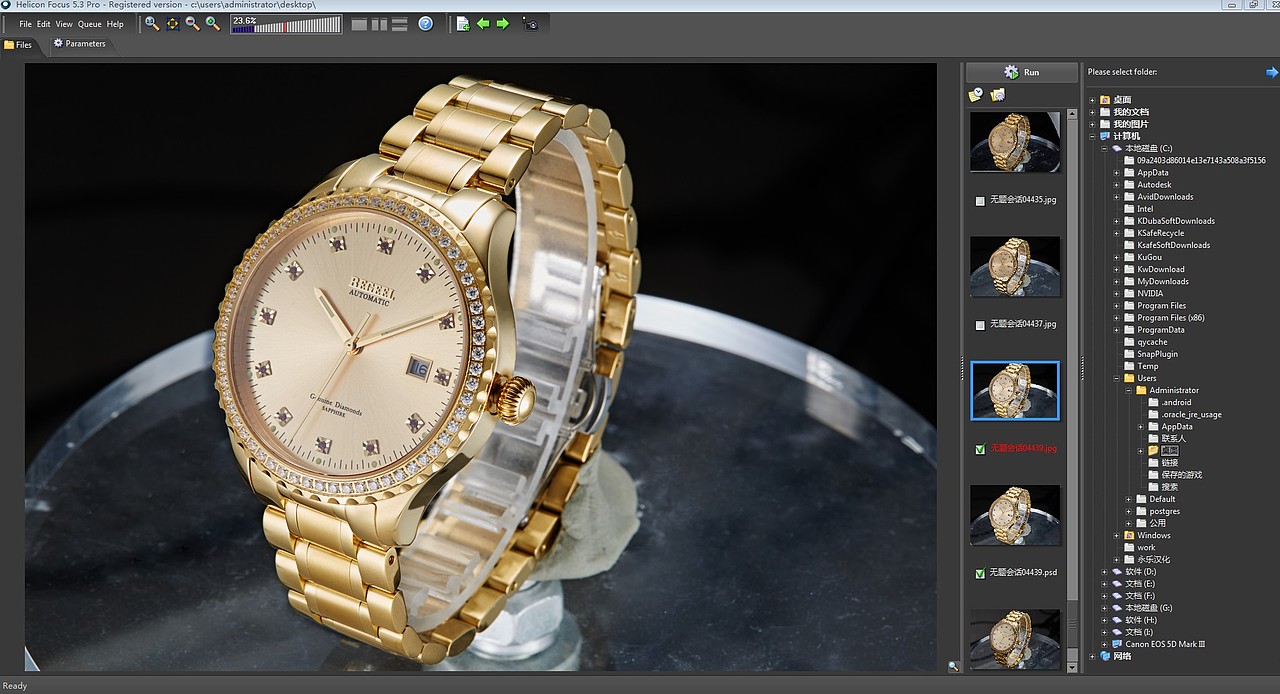Switch to the Files tab
This screenshot has height=694, width=1280.
18,45
